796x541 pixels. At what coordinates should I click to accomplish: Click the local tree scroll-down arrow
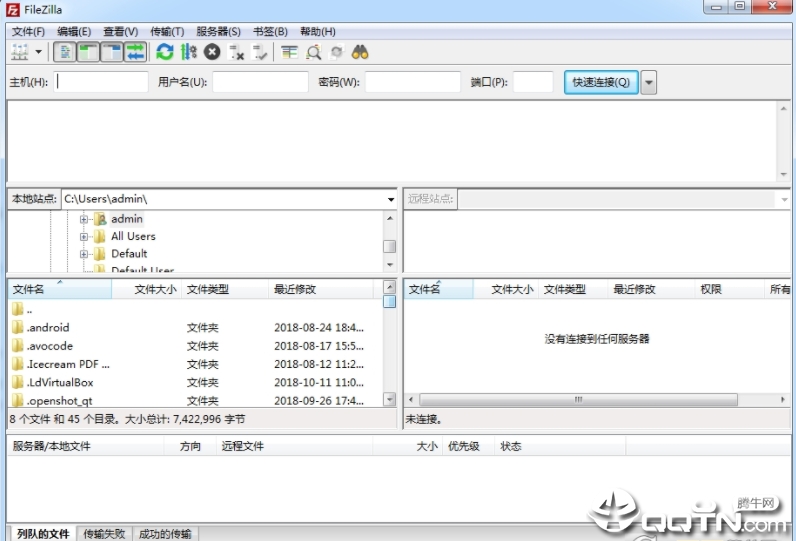390,264
